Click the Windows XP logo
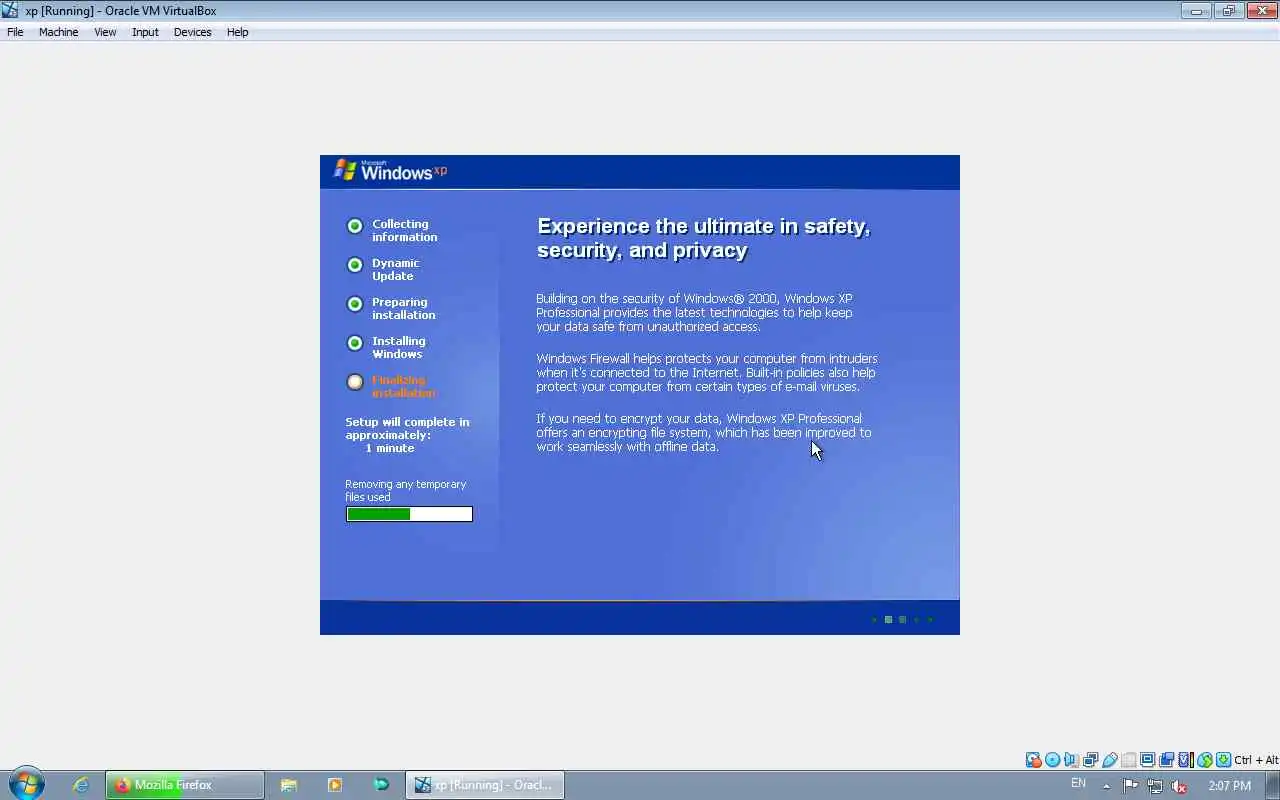Viewport: 1280px width, 800px height. [390, 170]
